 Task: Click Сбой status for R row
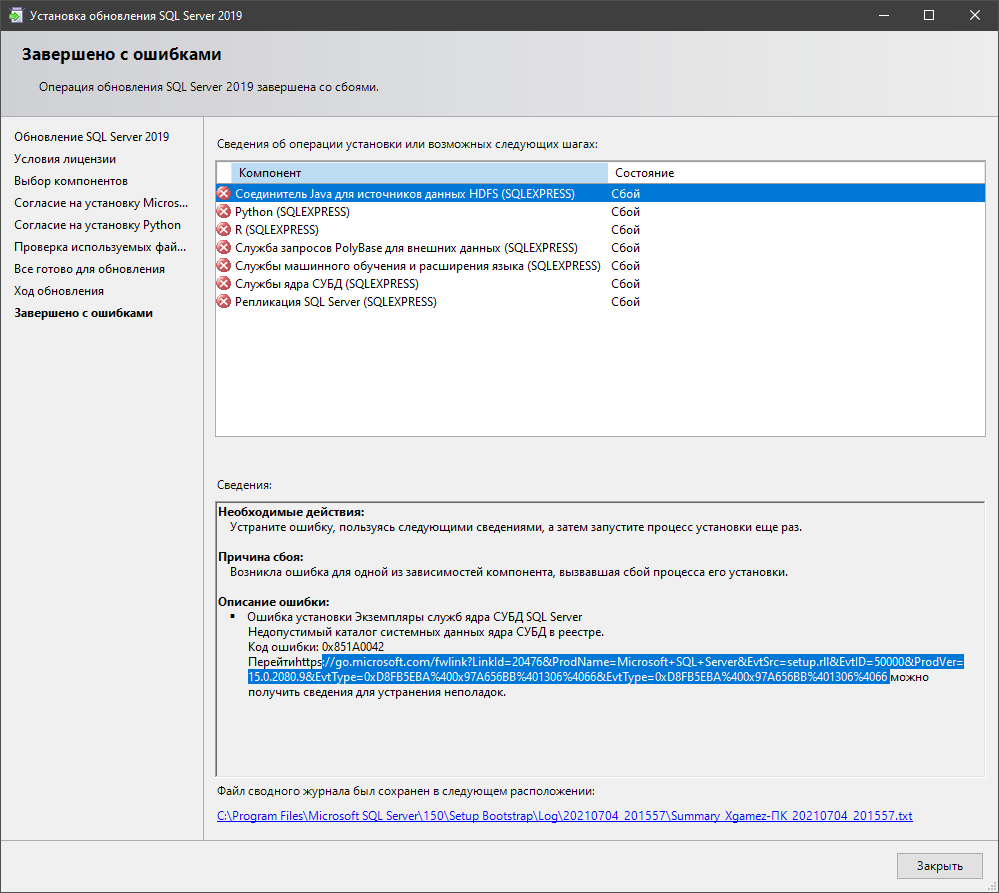(626, 229)
